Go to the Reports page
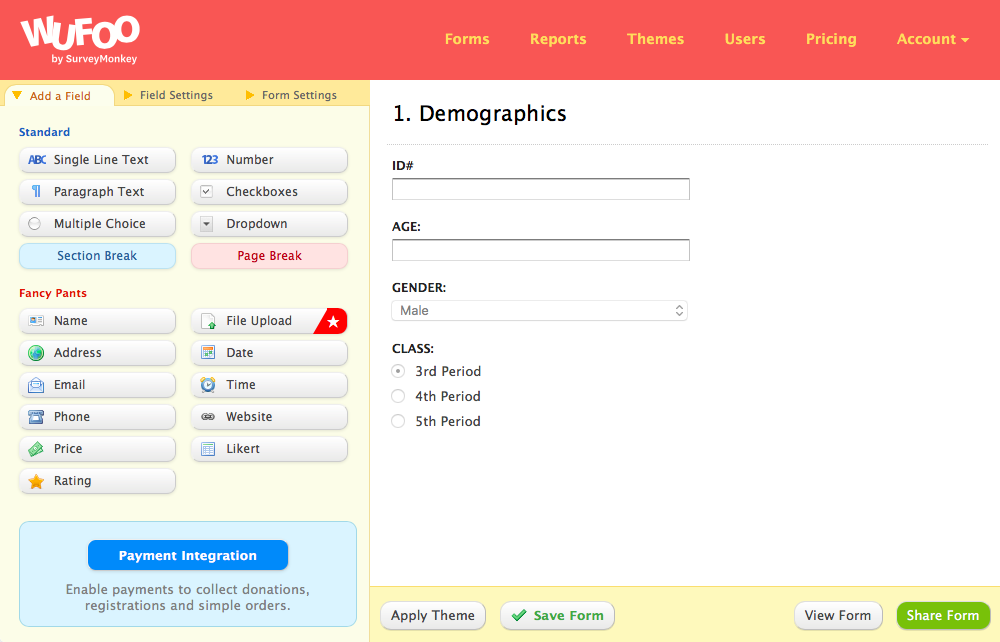The height and width of the screenshot is (642, 1000). coord(558,39)
